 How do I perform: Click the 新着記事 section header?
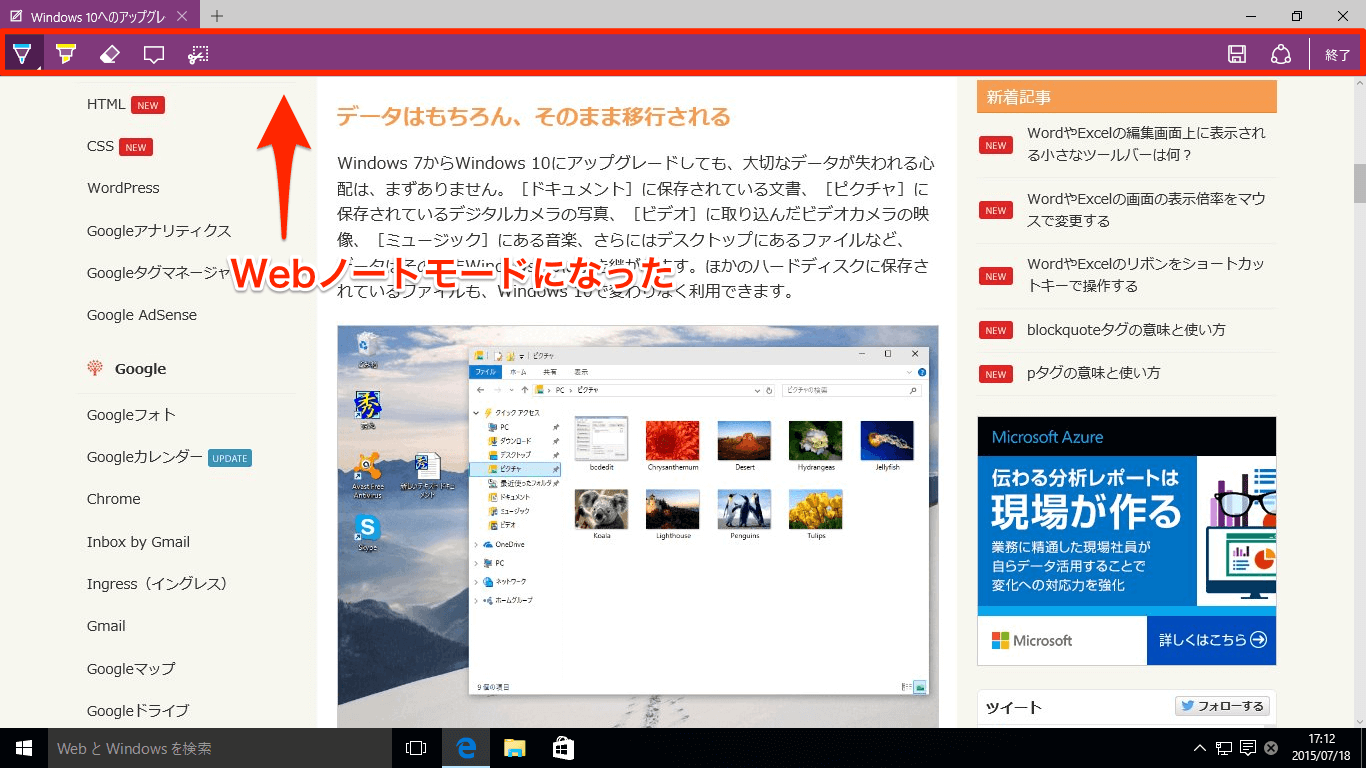1127,97
